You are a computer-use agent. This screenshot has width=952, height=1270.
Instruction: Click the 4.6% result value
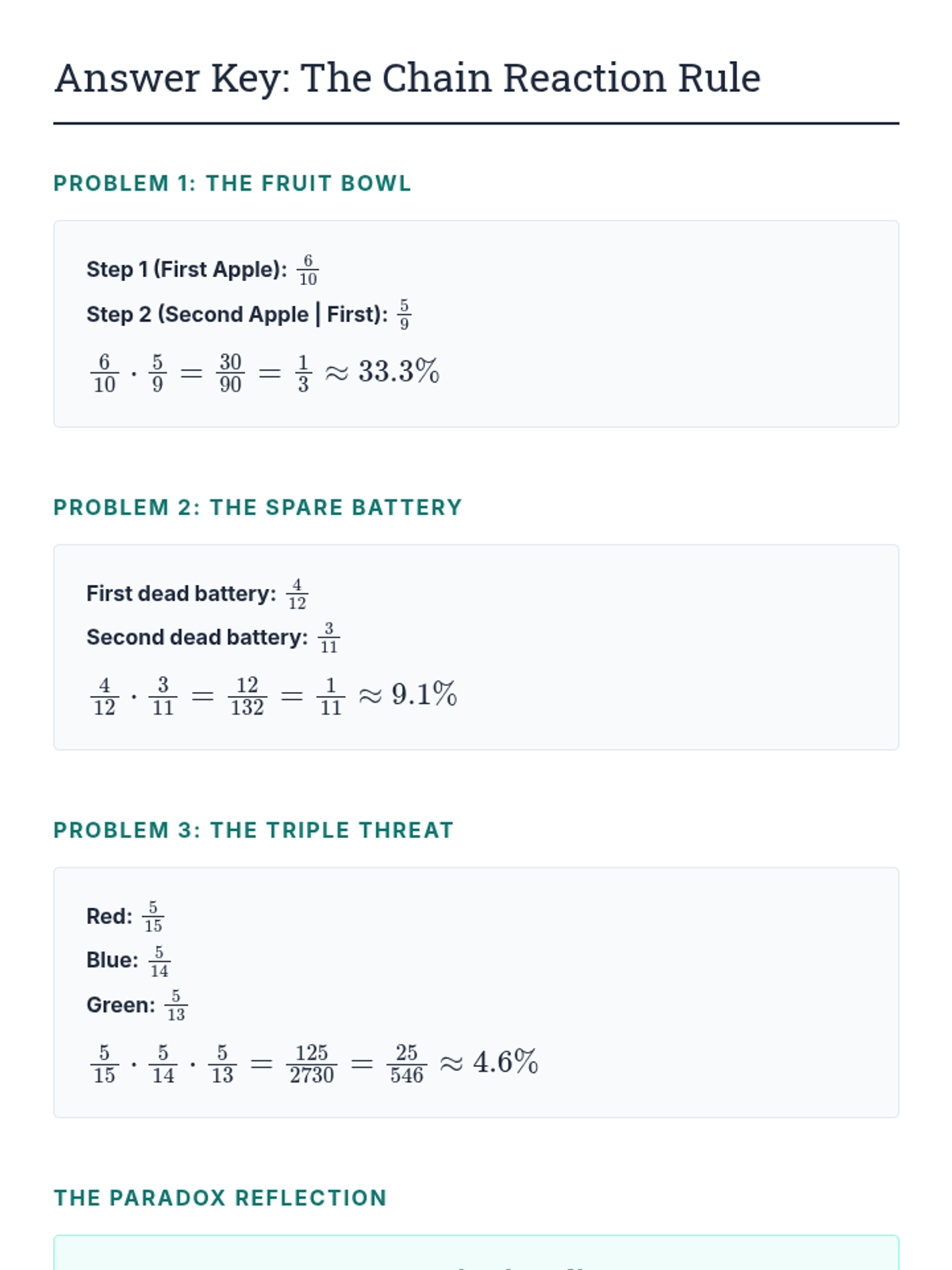click(505, 1062)
